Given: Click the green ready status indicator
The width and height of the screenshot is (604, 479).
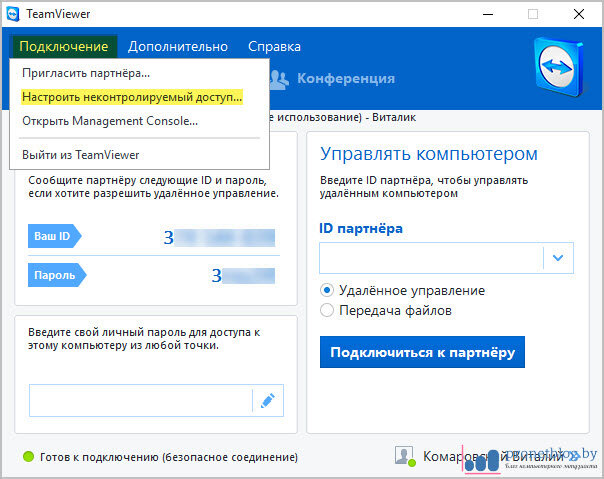Looking at the screenshot, I should coord(29,457).
